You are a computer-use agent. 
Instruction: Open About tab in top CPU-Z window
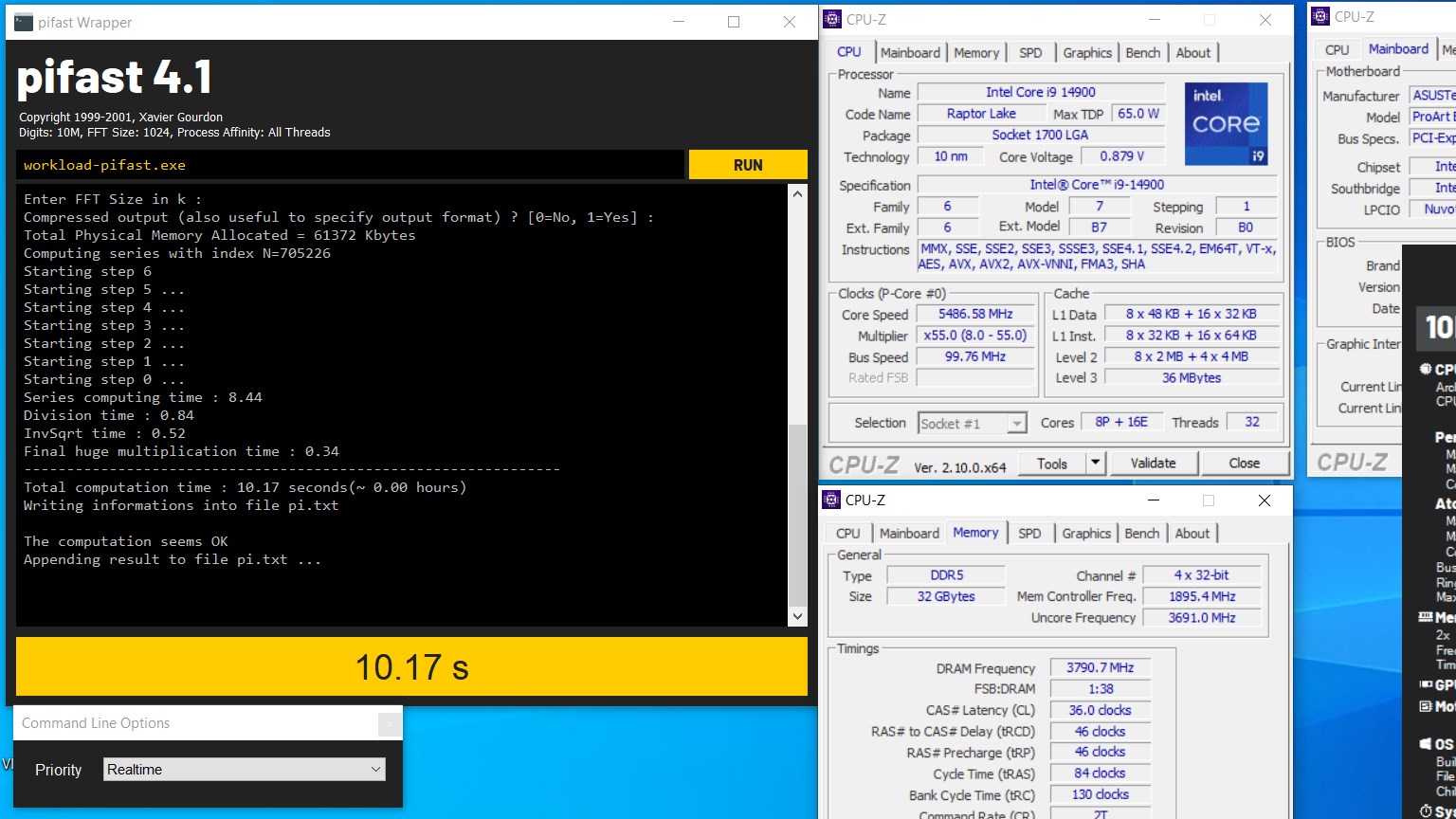coord(1193,52)
